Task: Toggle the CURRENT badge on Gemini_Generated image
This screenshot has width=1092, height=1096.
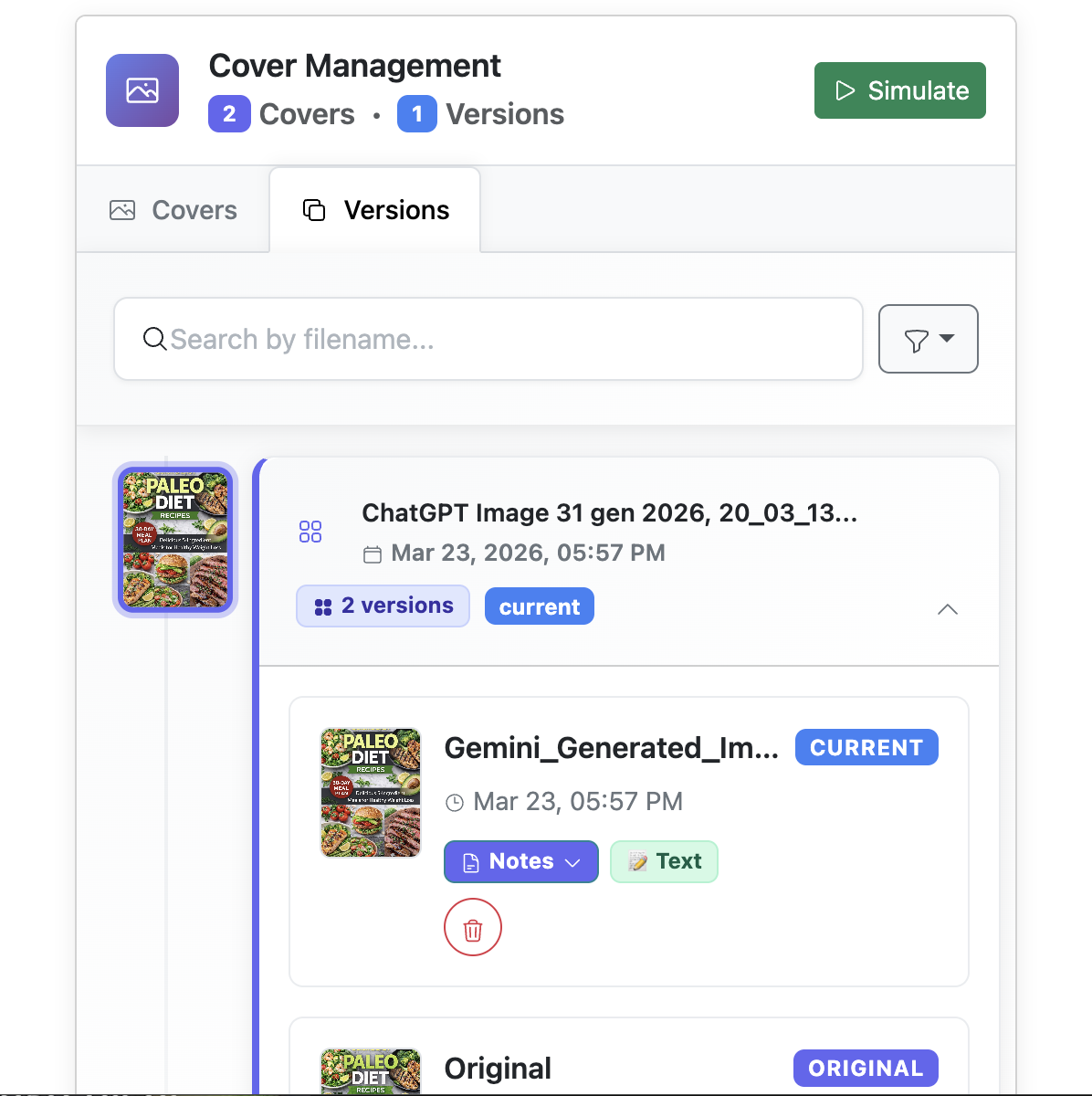Action: pos(866,747)
